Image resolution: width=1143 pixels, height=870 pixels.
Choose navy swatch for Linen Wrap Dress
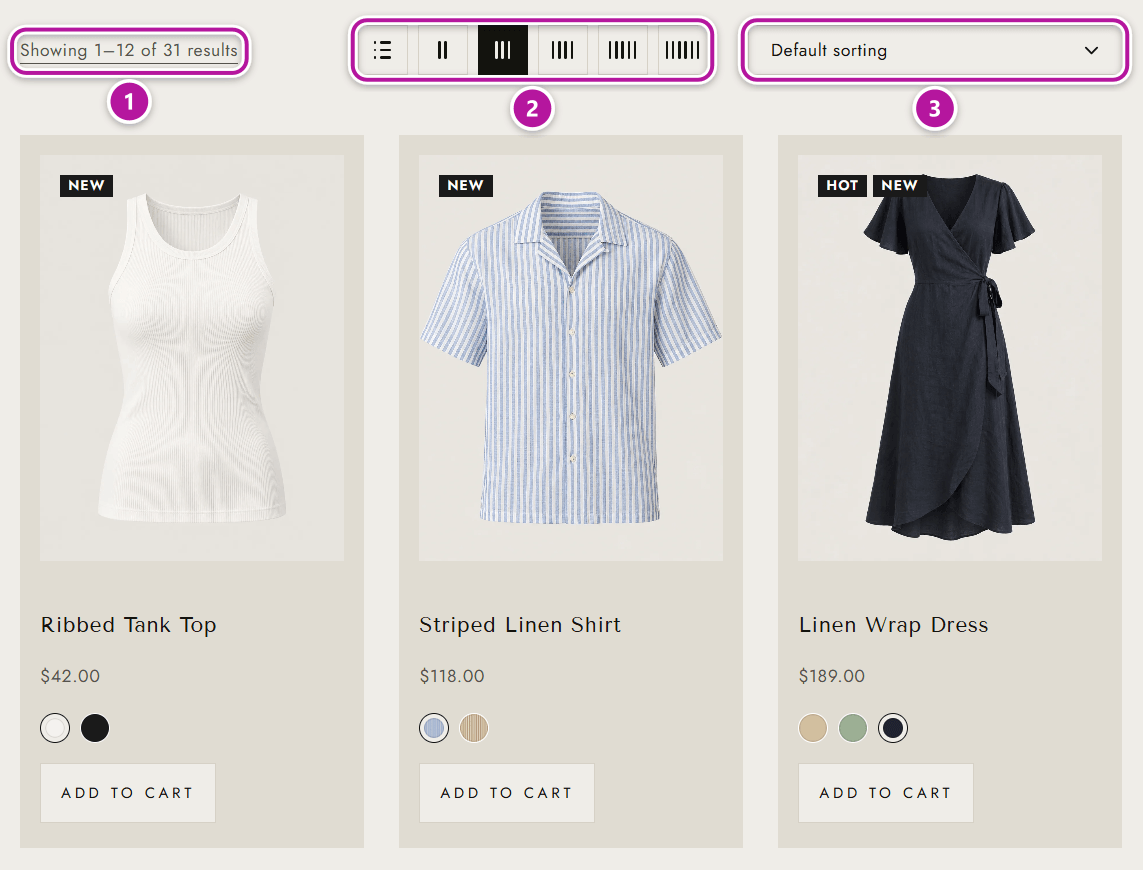(x=893, y=728)
